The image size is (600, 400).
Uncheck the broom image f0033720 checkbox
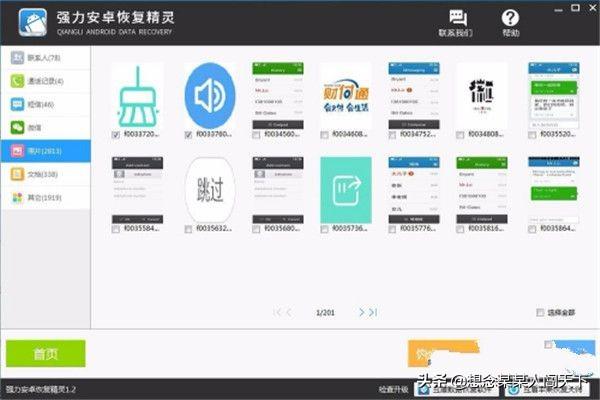[117, 135]
